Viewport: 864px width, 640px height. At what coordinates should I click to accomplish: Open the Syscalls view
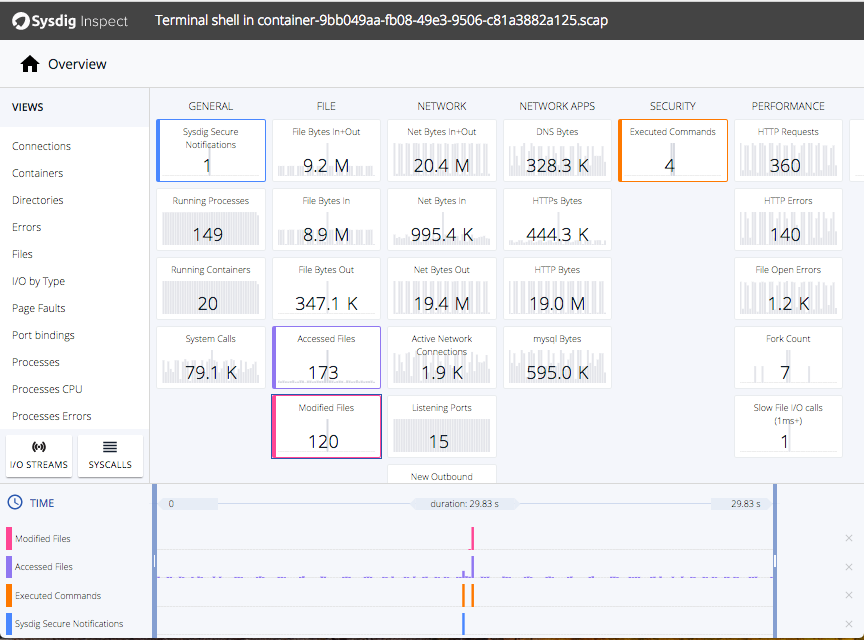[110, 455]
